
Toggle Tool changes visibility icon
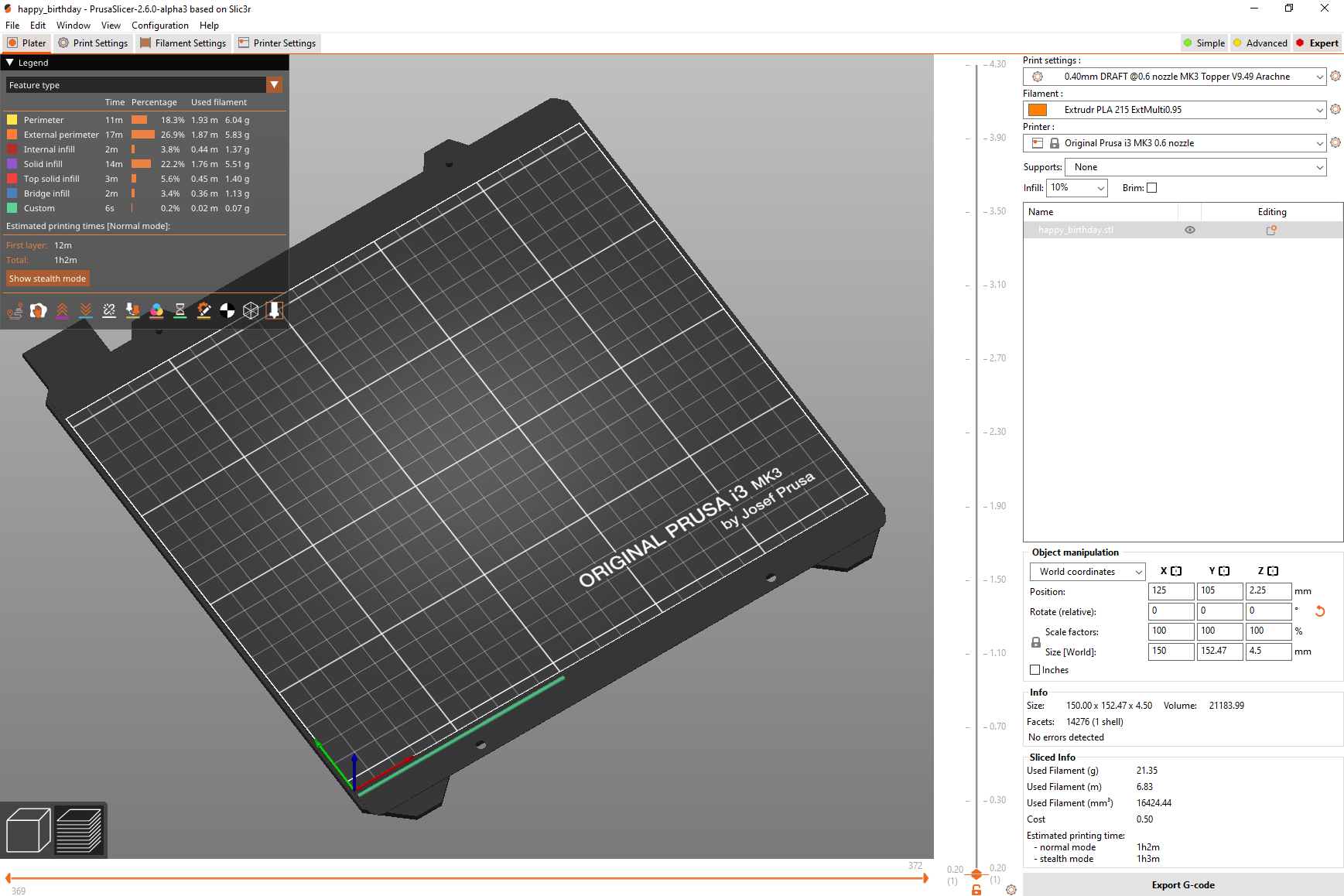(133, 311)
